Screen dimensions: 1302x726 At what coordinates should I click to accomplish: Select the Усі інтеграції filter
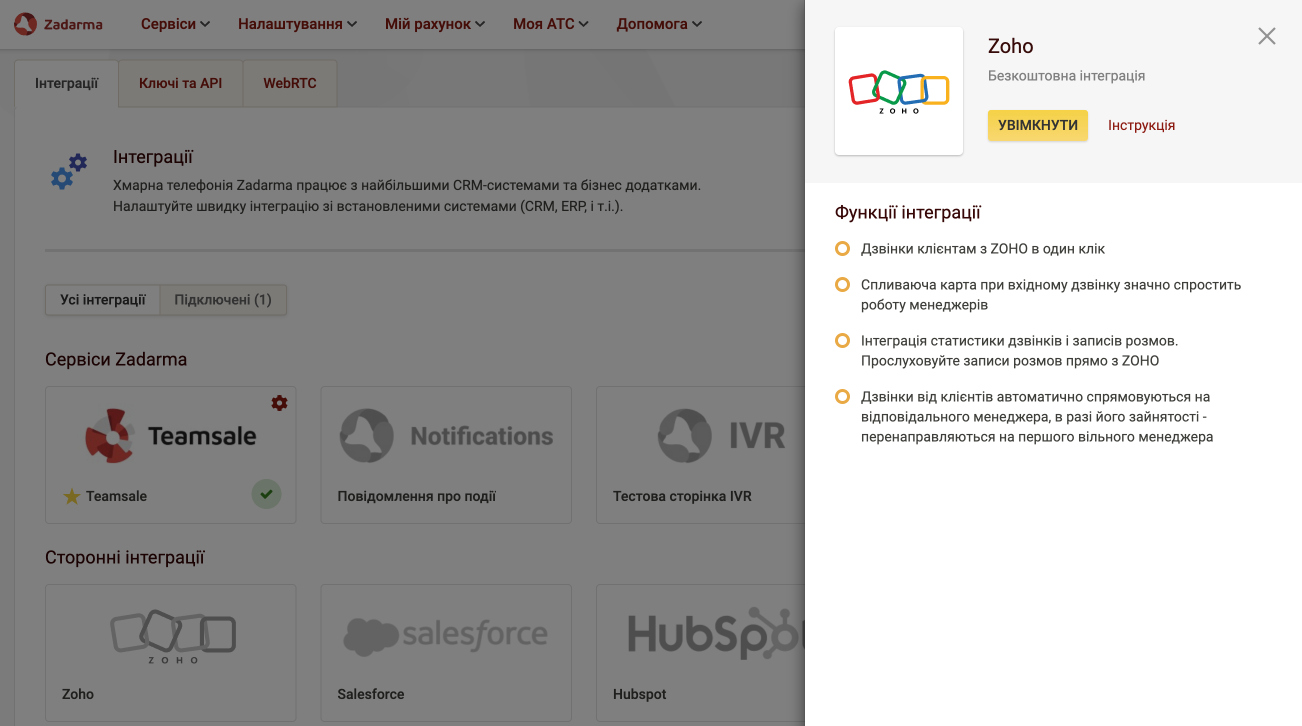103,300
